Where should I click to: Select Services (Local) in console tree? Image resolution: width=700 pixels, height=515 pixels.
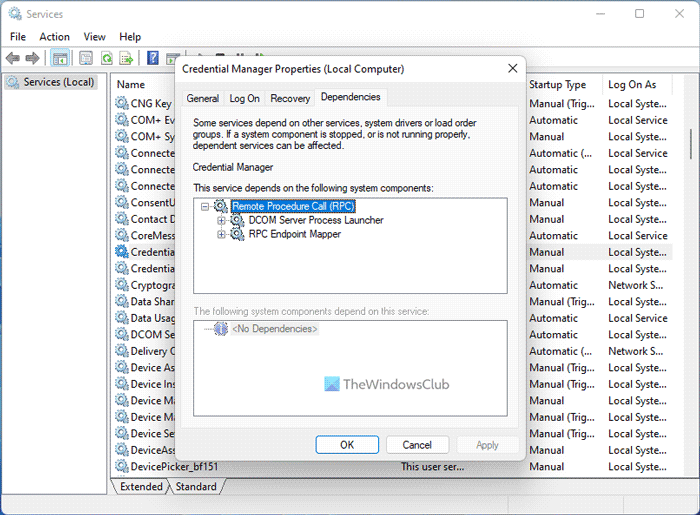coord(50,82)
